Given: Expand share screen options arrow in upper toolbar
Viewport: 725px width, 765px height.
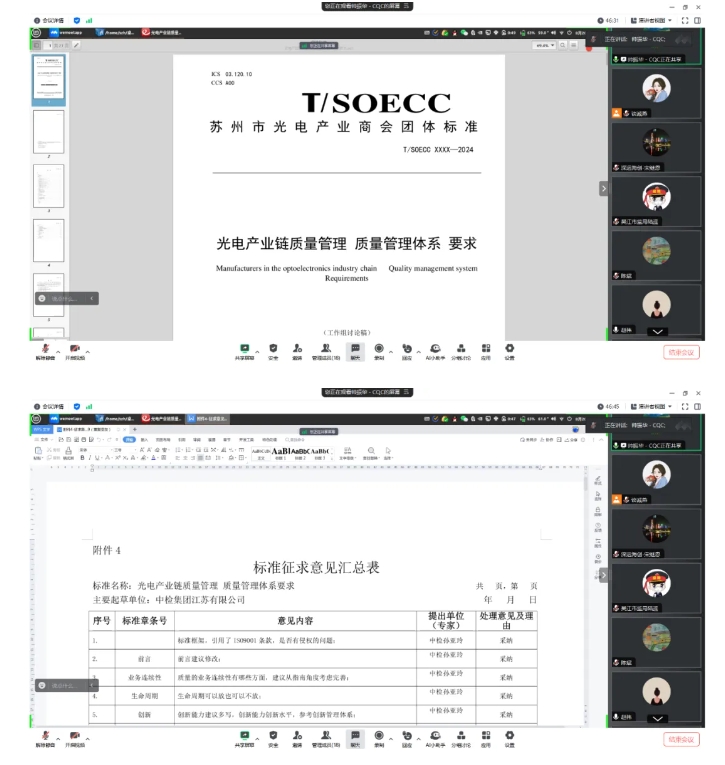Looking at the screenshot, I should coord(257,351).
